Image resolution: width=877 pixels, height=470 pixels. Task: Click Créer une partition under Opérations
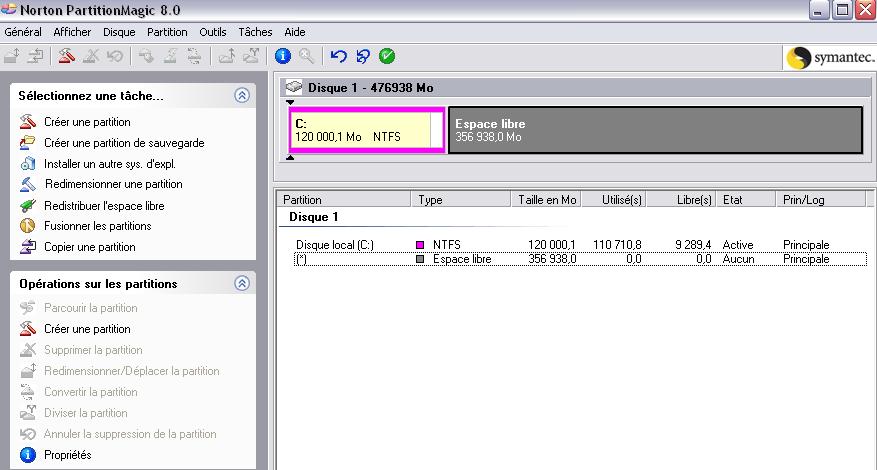click(87, 329)
